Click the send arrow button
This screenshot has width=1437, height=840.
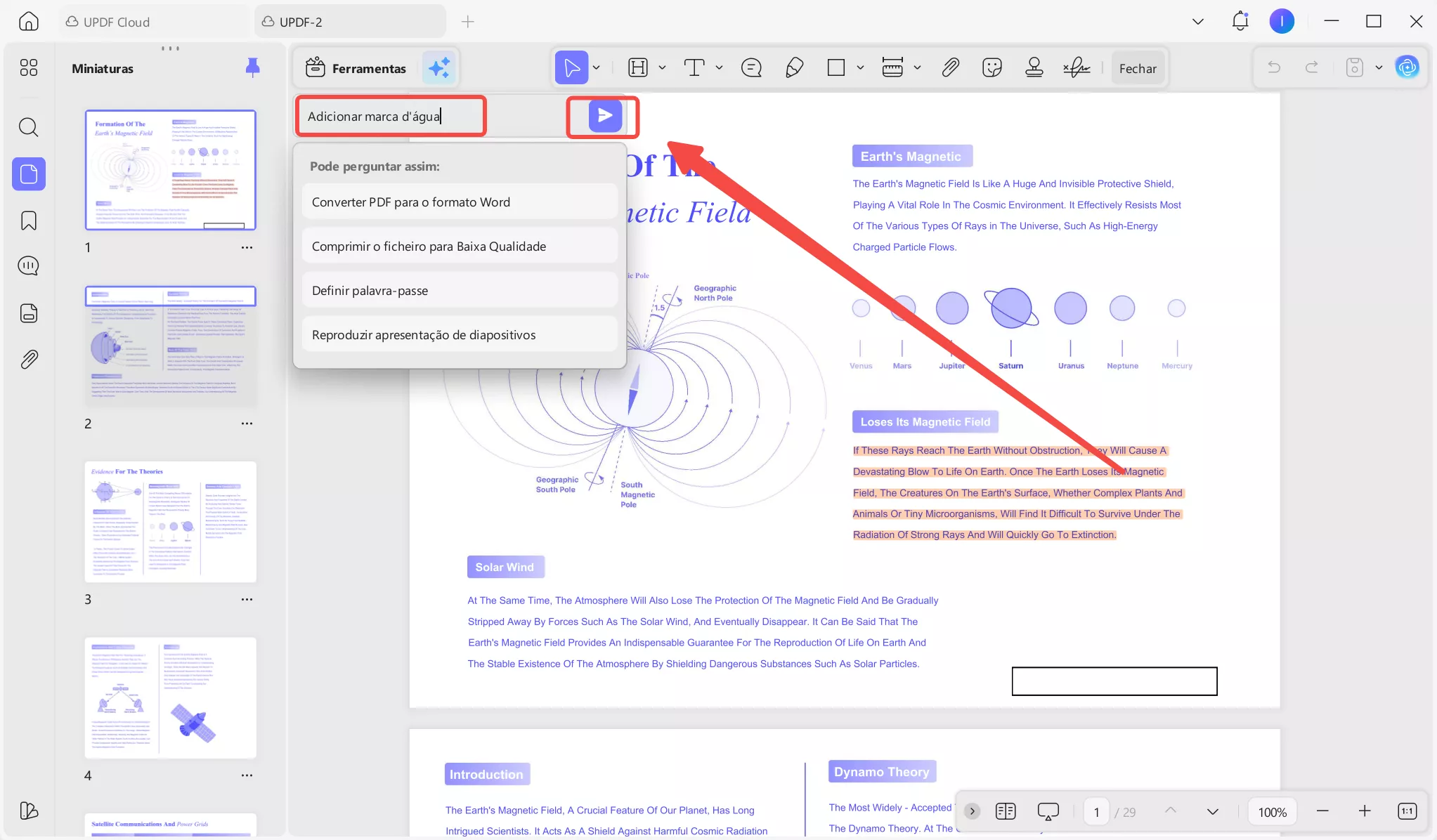604,116
